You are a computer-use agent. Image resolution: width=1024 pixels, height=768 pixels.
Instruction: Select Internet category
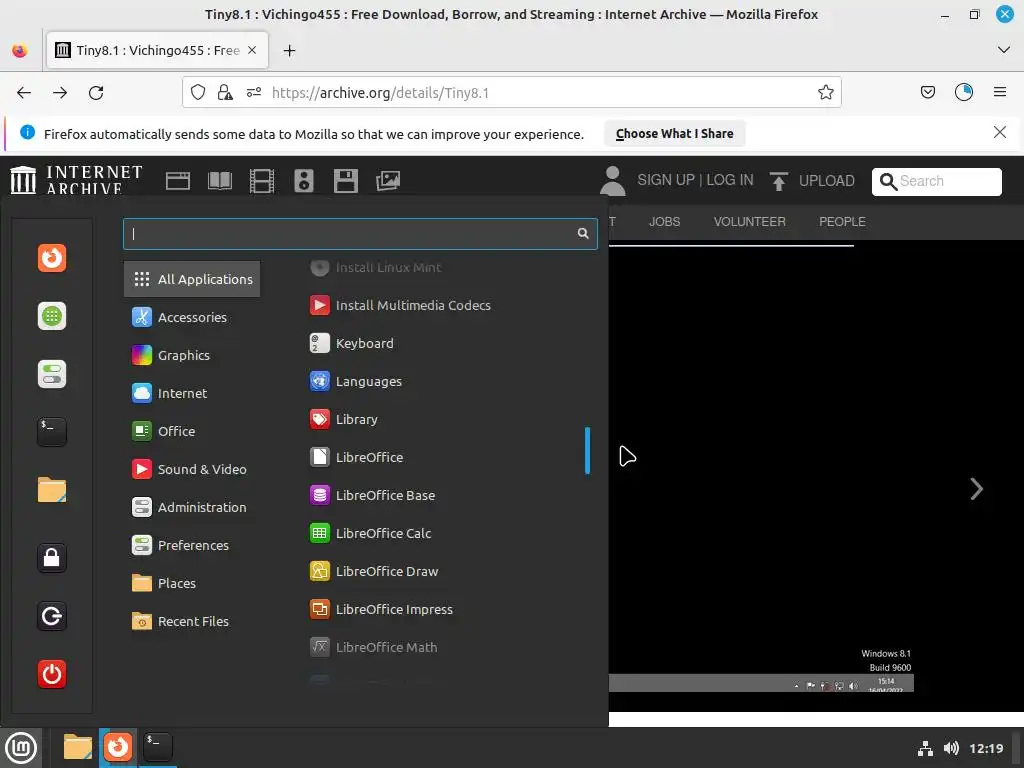[192, 393]
